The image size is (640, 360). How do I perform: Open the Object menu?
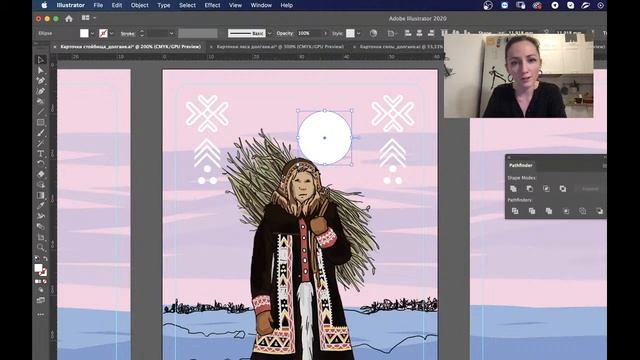139,5
